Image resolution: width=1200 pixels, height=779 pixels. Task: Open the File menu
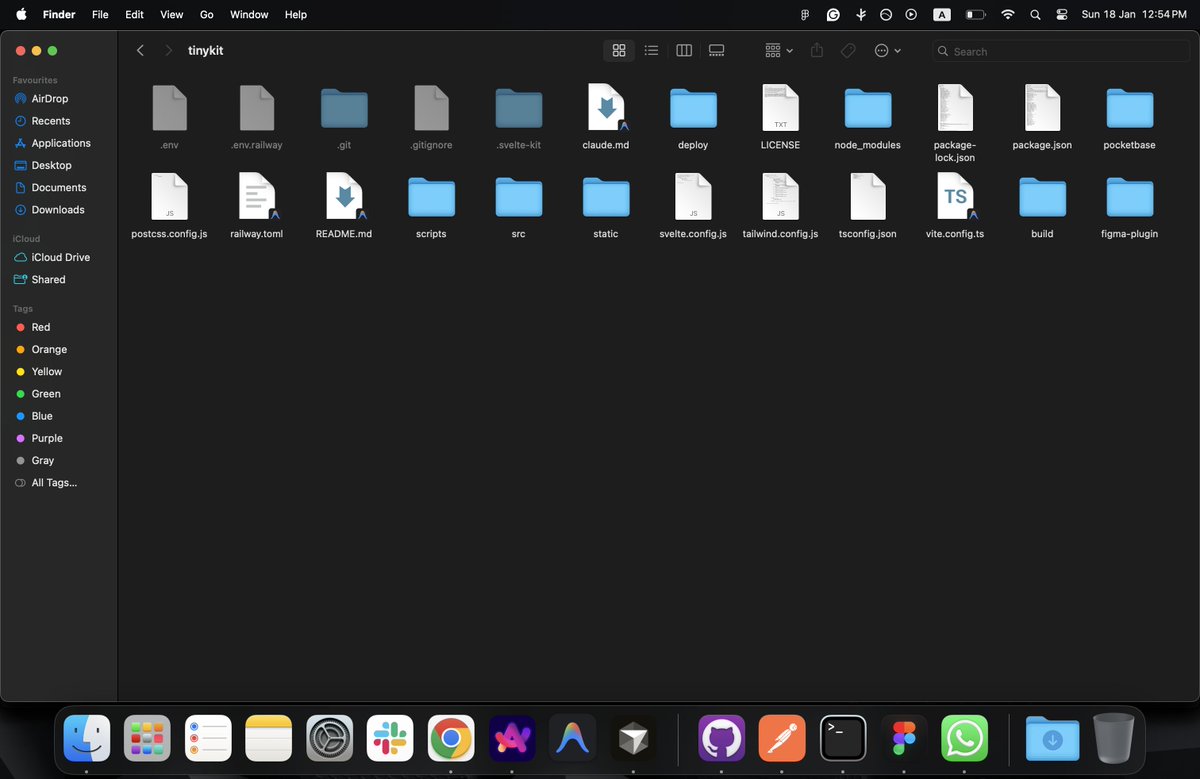click(x=100, y=15)
